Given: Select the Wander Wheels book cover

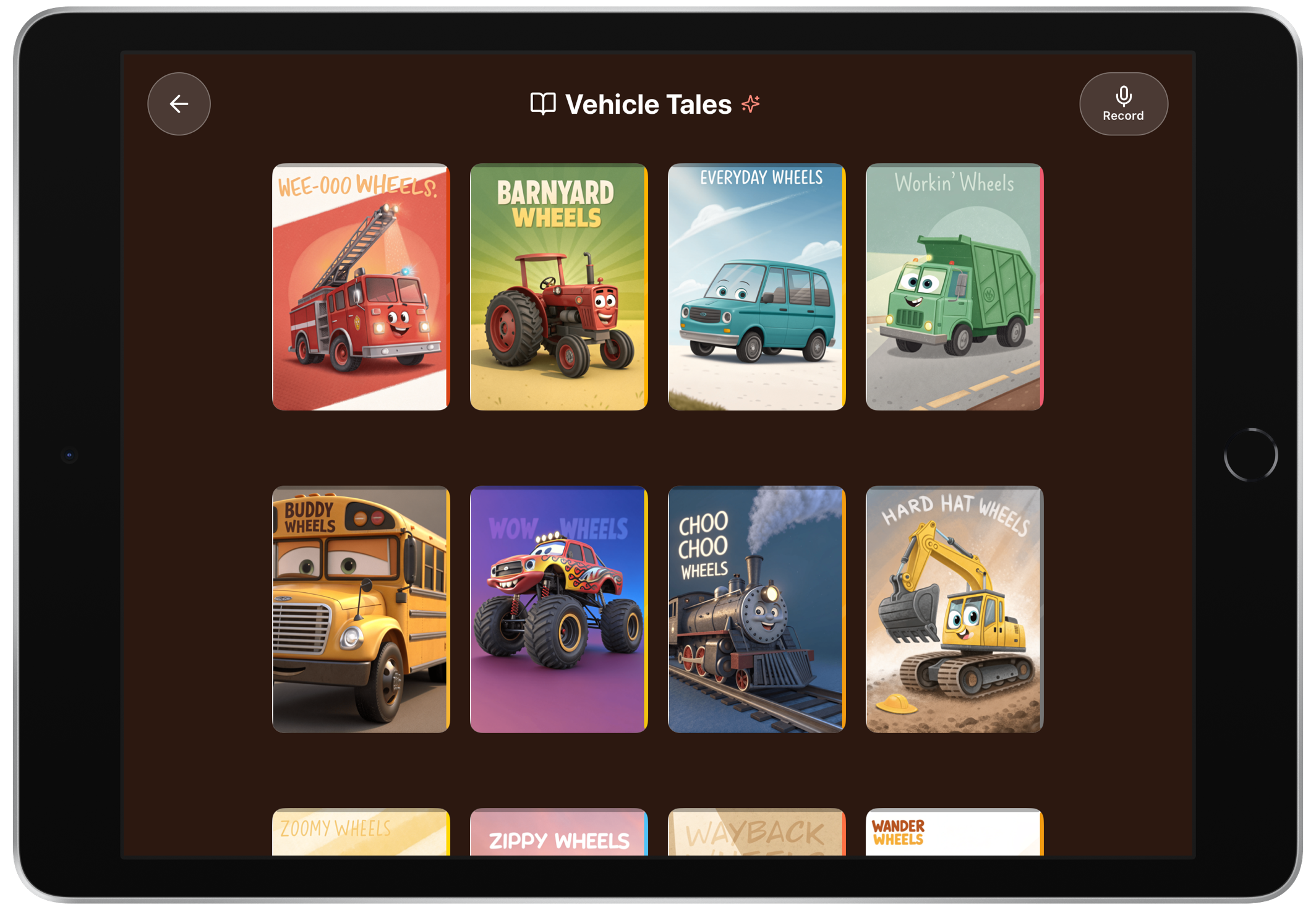Looking at the screenshot, I should pos(954,832).
